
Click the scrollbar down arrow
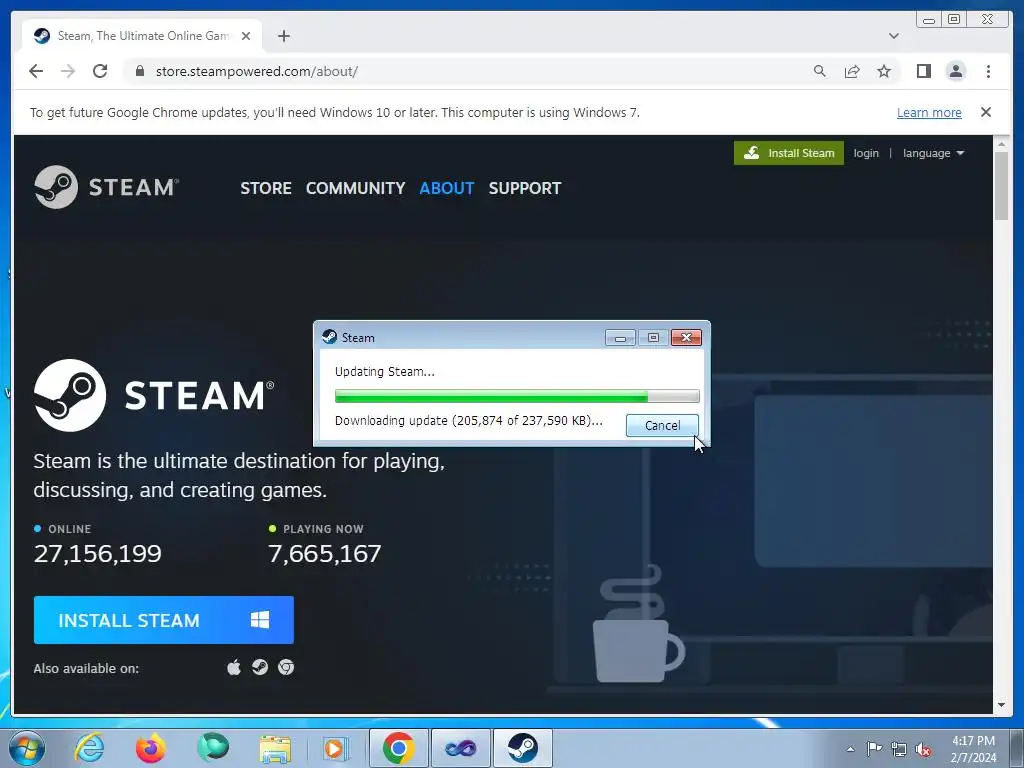tap(1001, 705)
